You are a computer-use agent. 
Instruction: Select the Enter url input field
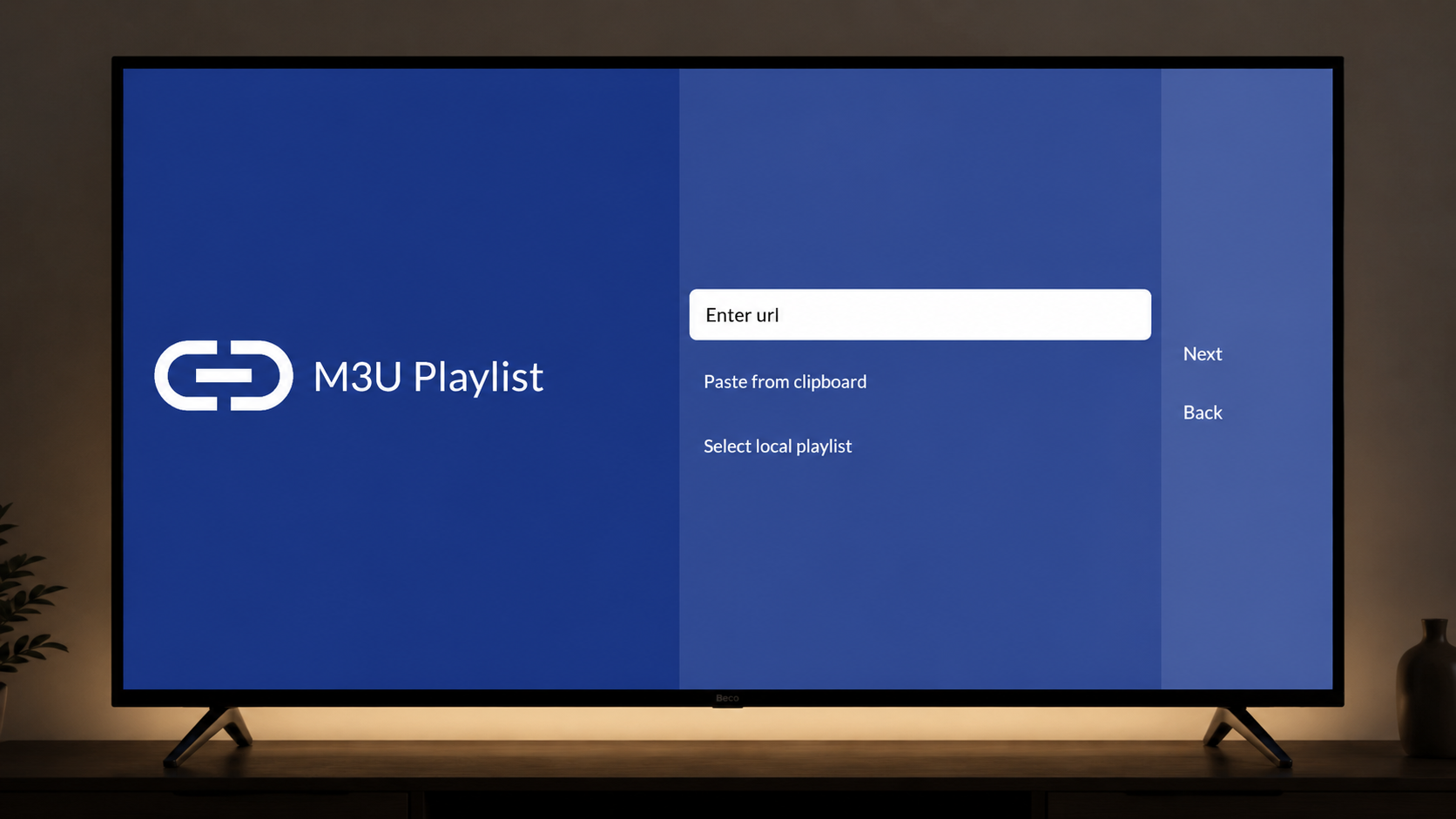tap(920, 314)
